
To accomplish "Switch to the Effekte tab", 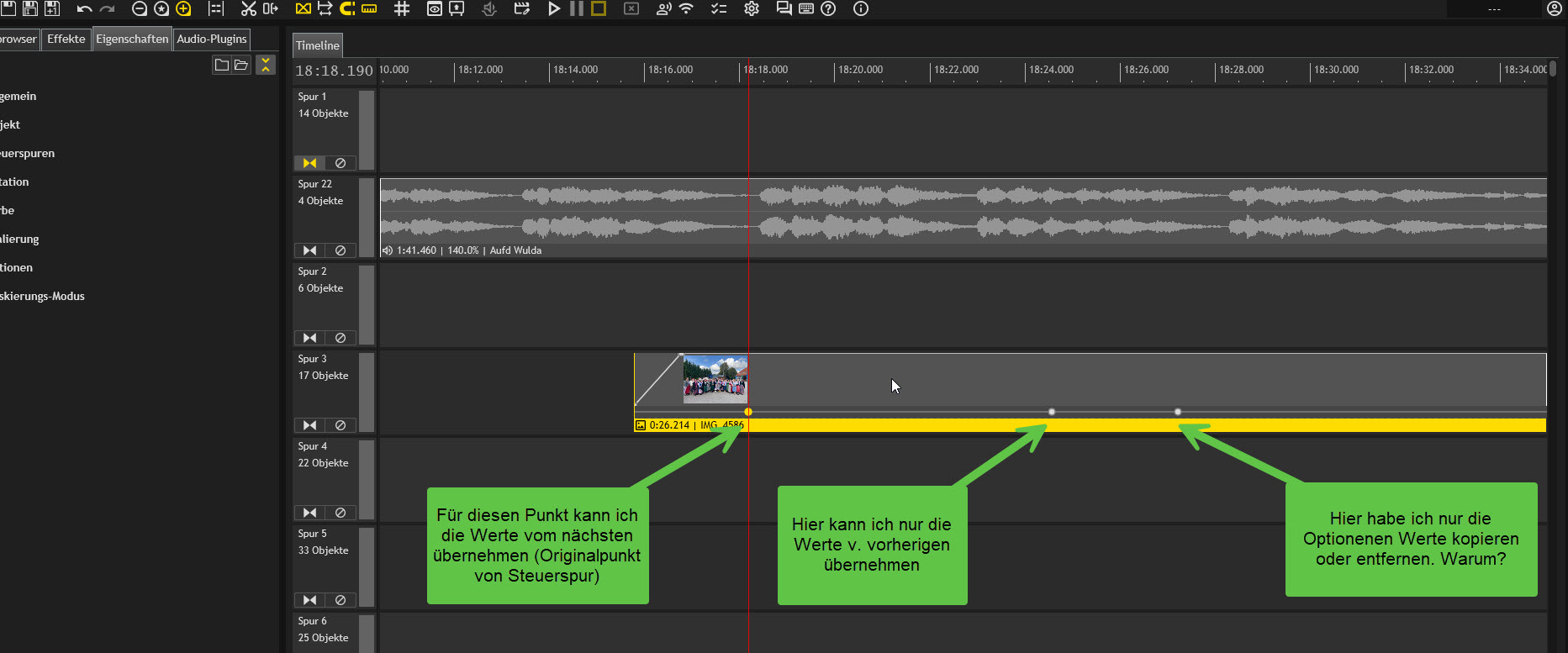I will [x=66, y=39].
